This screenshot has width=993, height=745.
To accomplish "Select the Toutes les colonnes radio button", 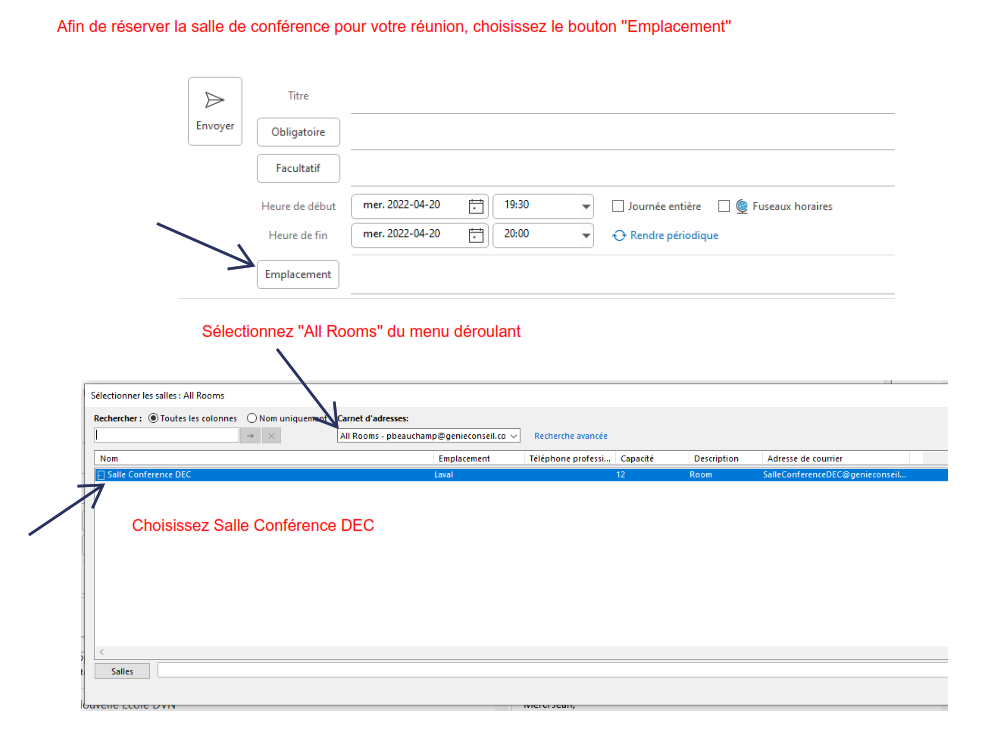I will click(153, 418).
